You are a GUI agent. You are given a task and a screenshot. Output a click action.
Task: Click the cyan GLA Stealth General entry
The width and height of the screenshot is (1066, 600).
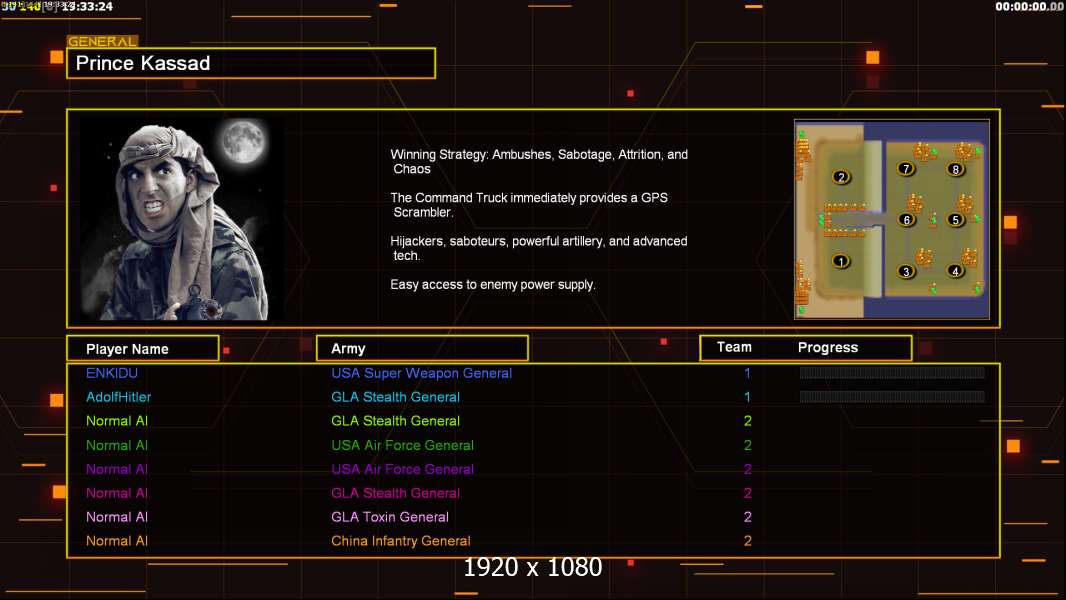396,397
